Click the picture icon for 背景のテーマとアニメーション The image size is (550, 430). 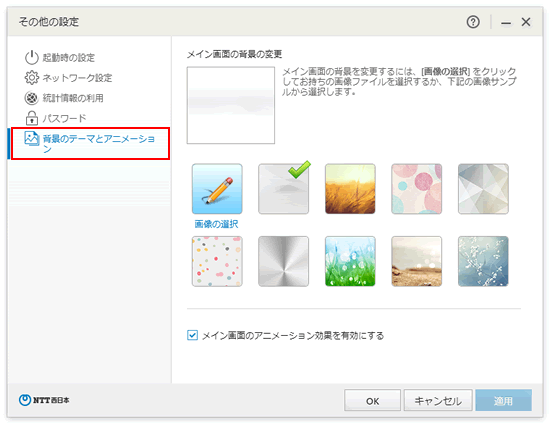(32, 139)
